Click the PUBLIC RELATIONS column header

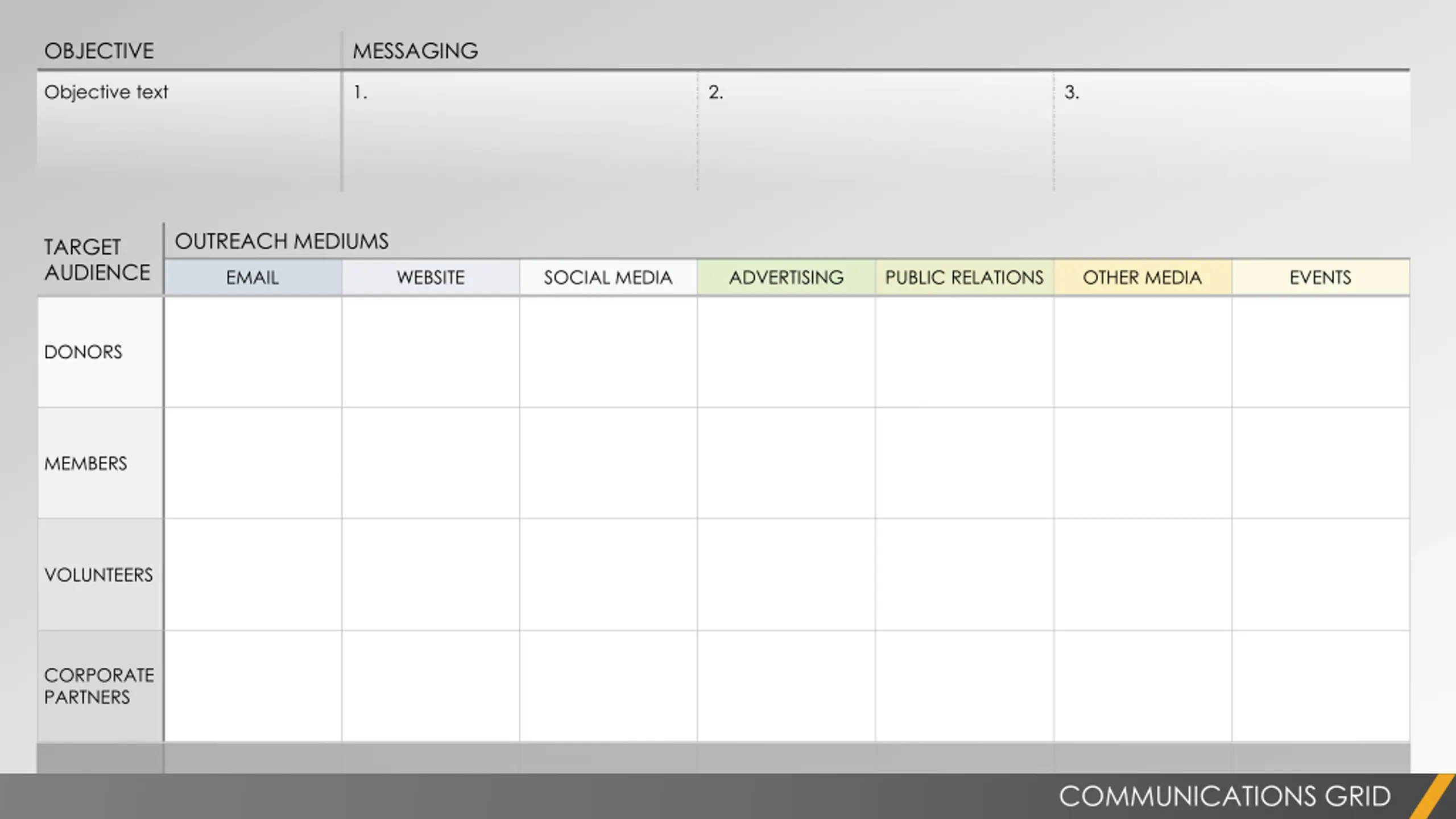pyautogui.click(x=965, y=278)
